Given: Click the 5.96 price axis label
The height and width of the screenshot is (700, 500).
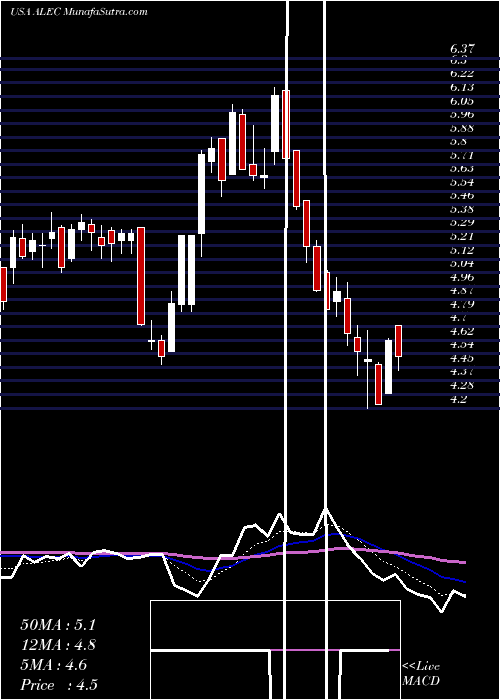Looking at the screenshot, I should coord(462,114).
